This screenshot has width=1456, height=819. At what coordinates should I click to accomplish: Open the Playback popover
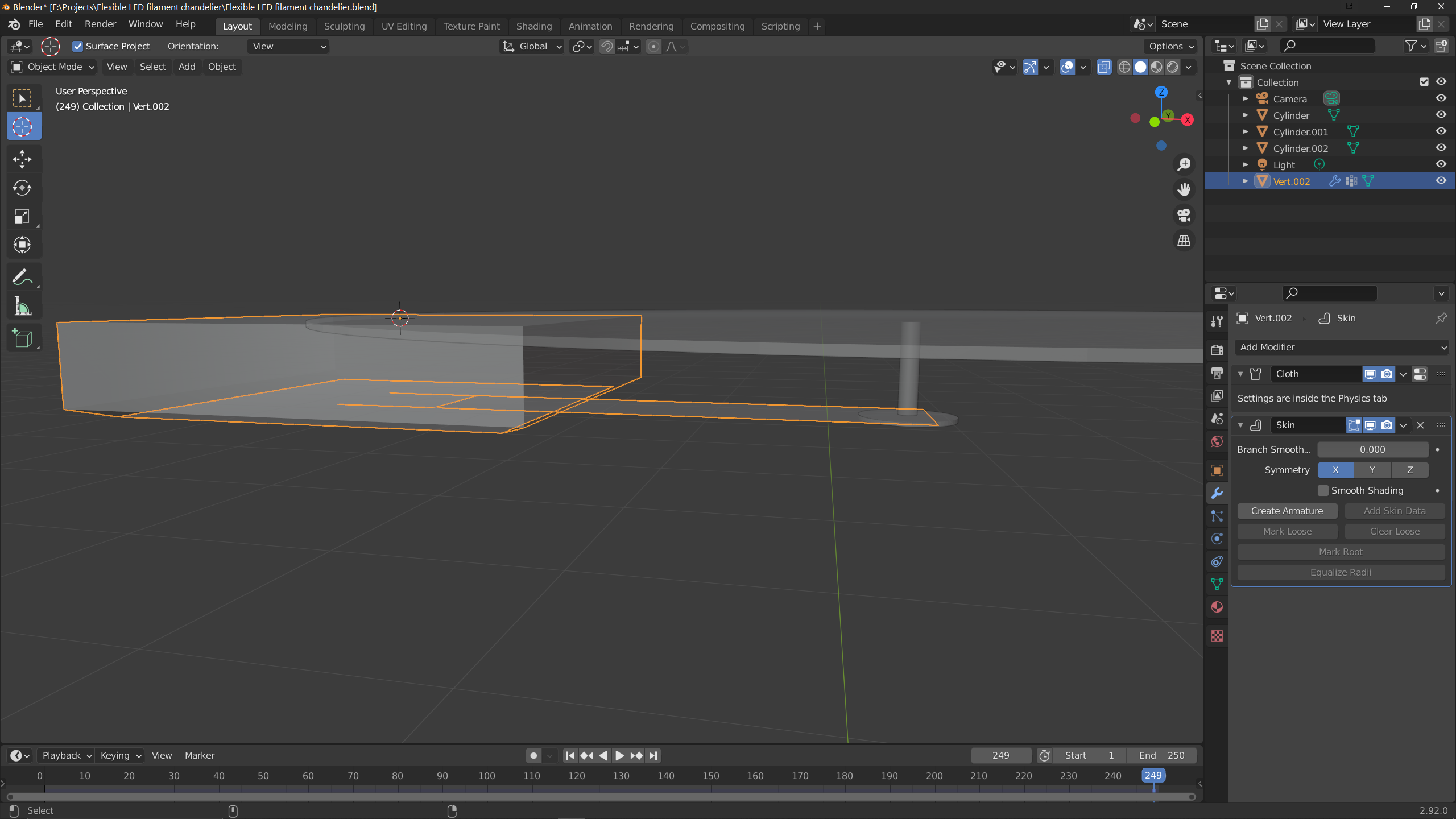pyautogui.click(x=67, y=755)
